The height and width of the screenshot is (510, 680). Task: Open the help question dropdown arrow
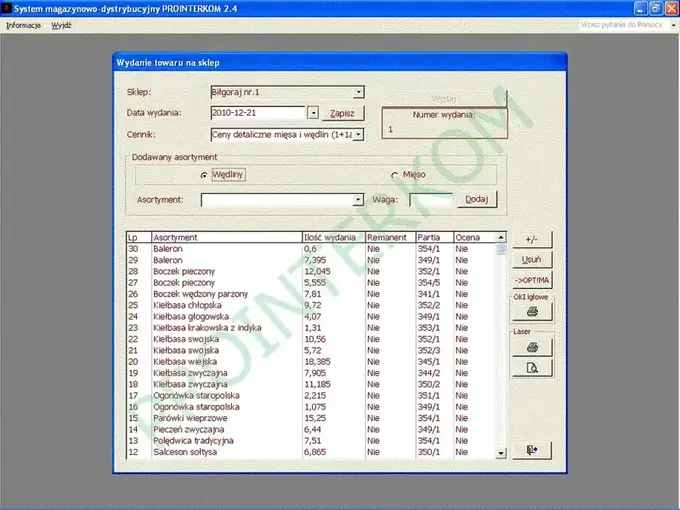click(673, 25)
